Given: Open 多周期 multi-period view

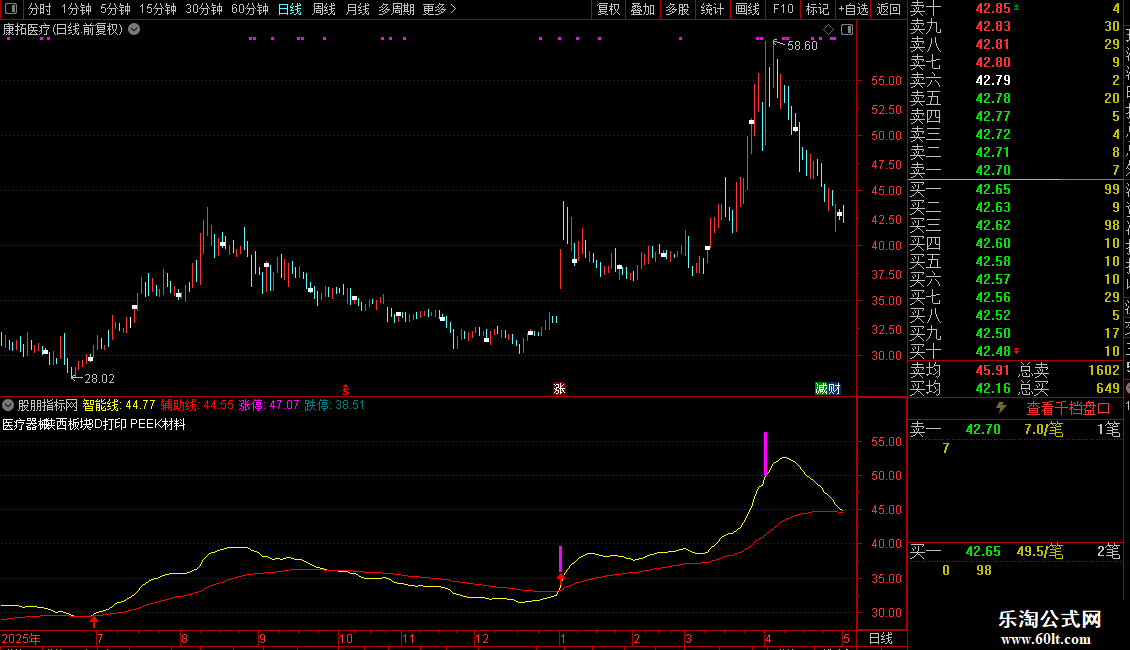Looking at the screenshot, I should point(396,9).
